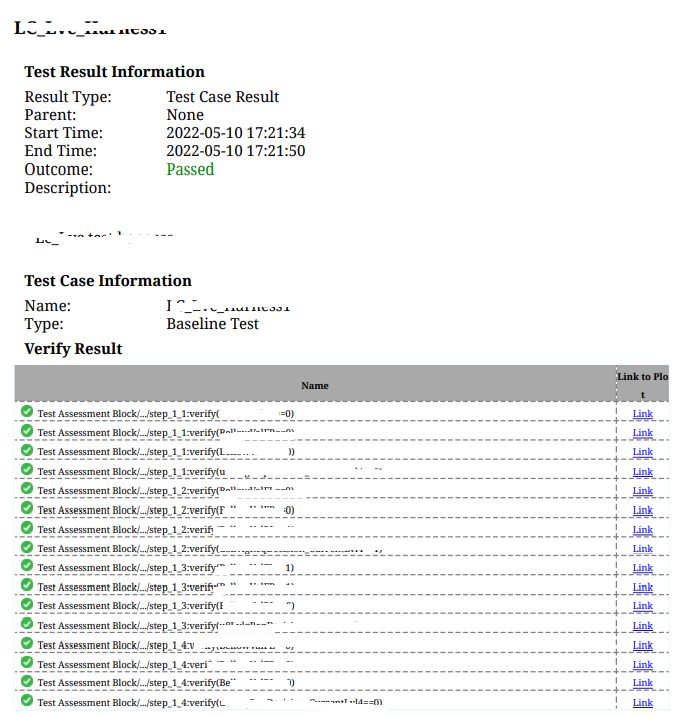Click the passed icon of the second step_1_2 row

27,508
